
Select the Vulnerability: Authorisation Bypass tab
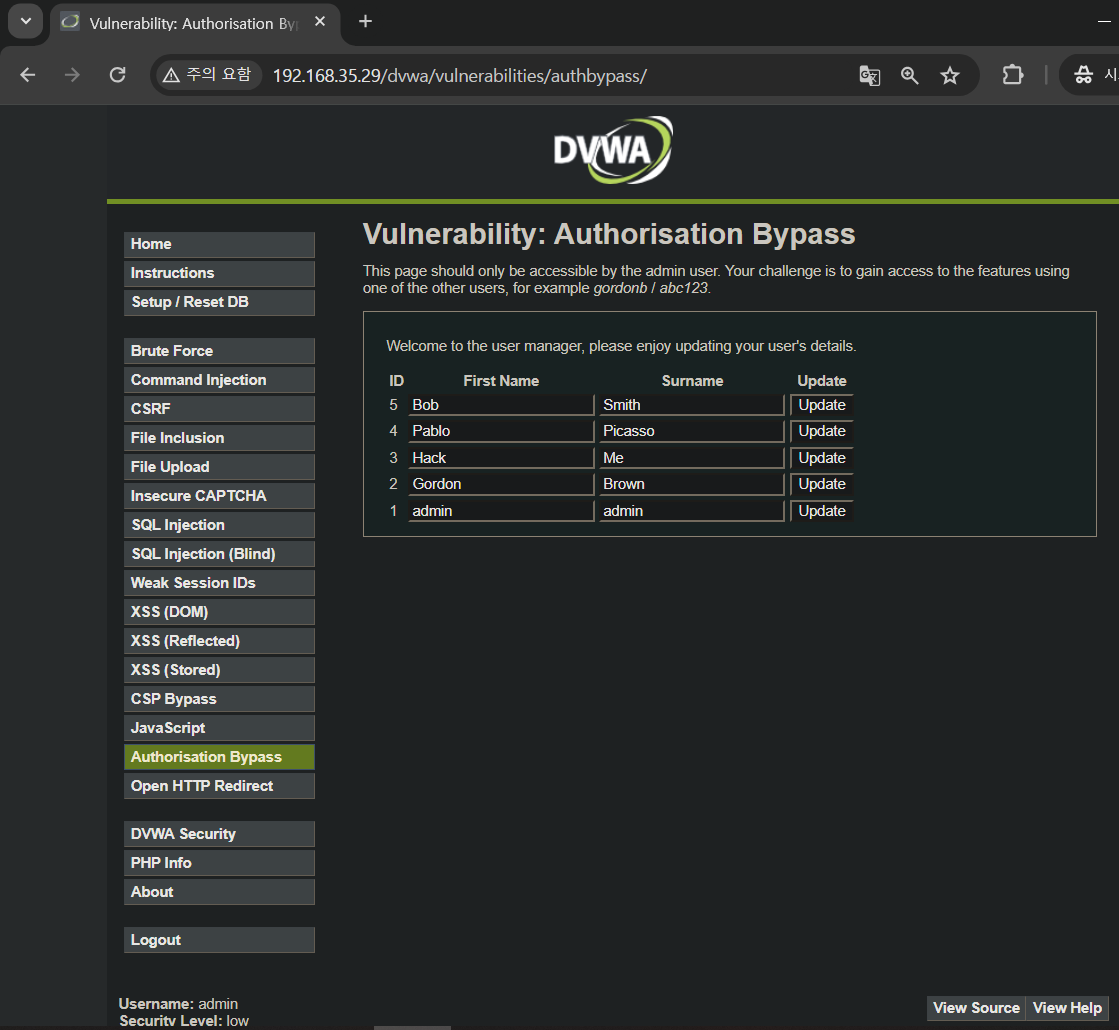point(195,23)
